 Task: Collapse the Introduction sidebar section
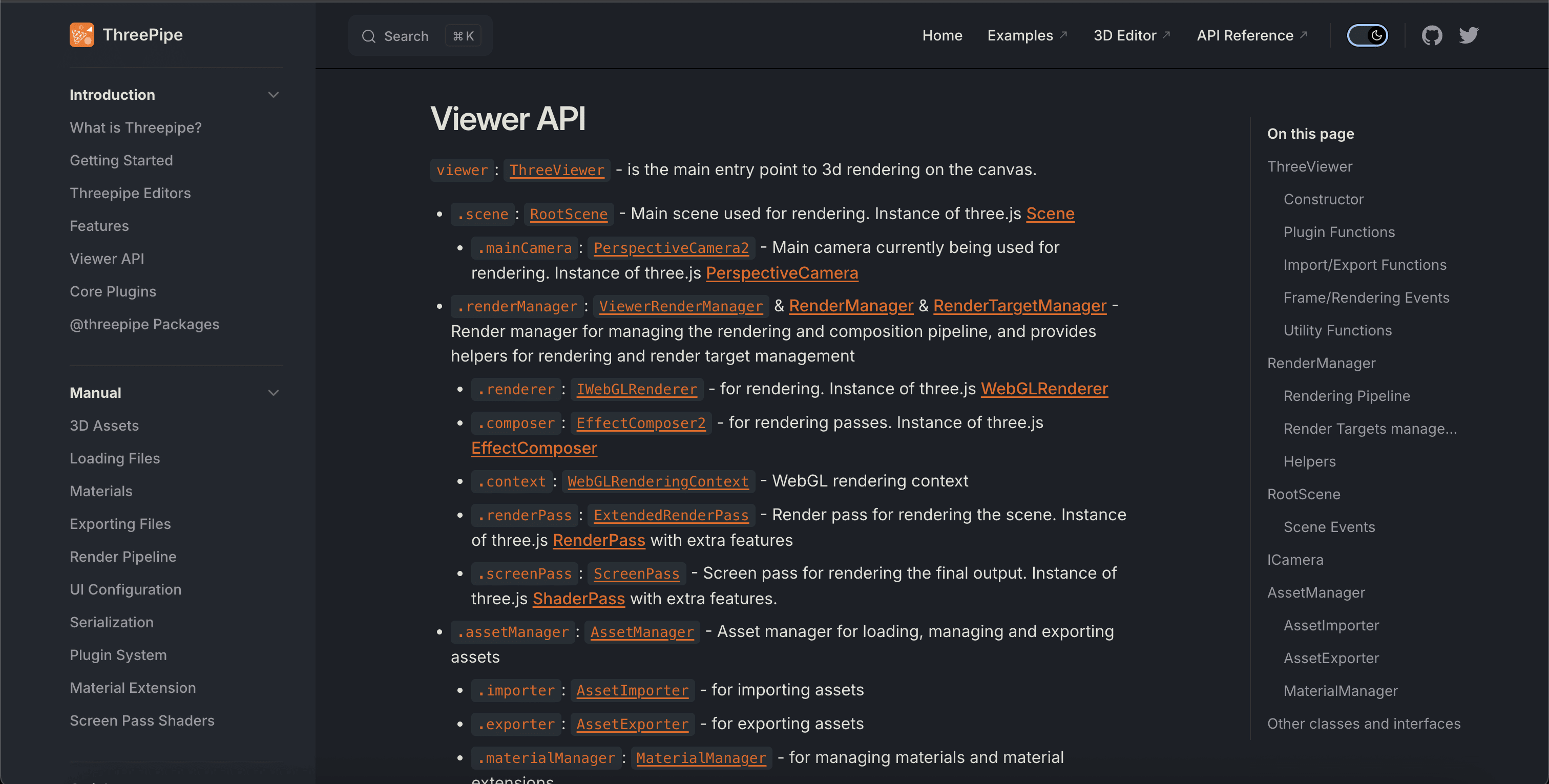tap(273, 95)
